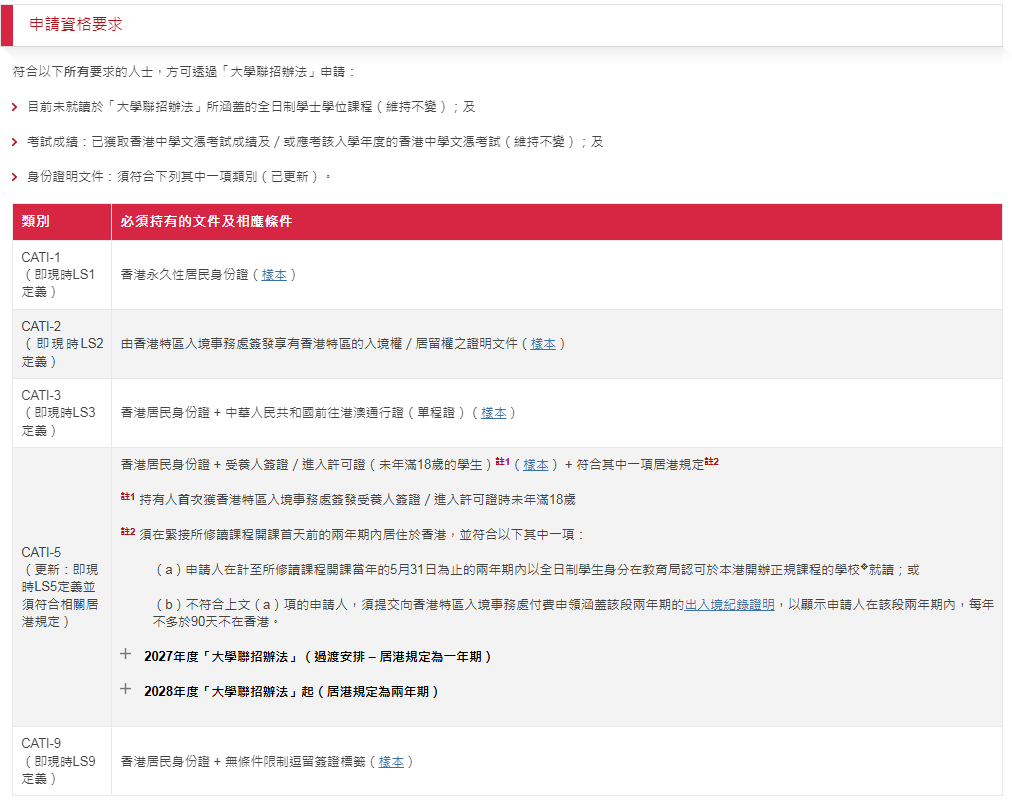Click the plus icon beside 2027年度「大學聯招辦法」
The image size is (1012, 807).
coord(126,655)
